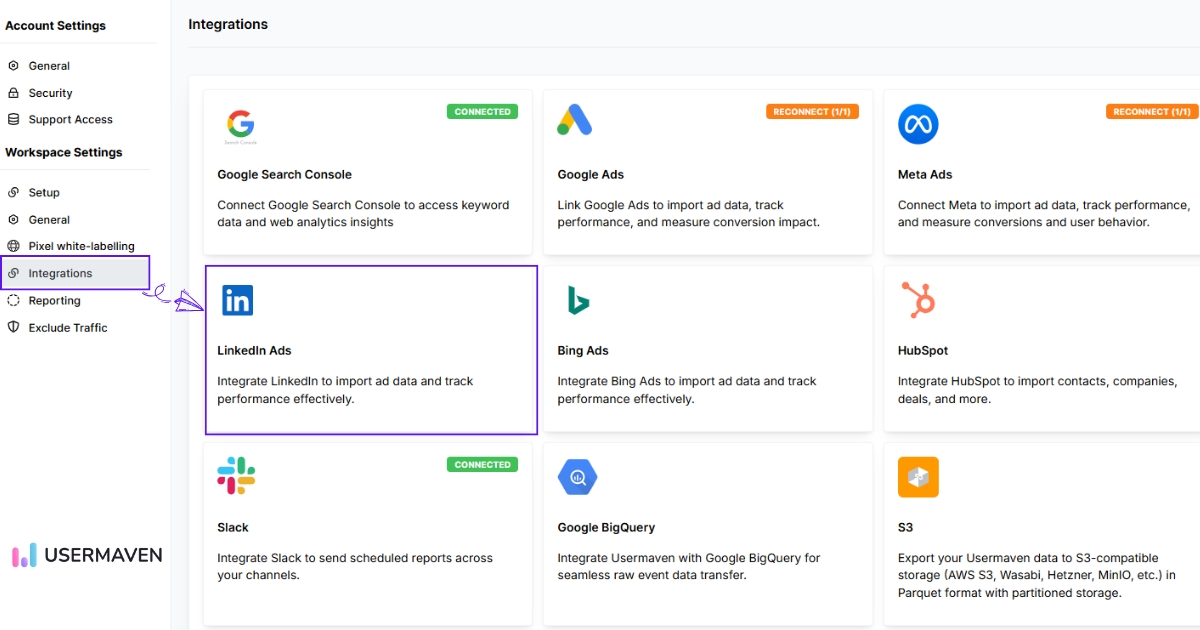
Task: Click Reconnect badge on Google Ads
Action: 812,112
